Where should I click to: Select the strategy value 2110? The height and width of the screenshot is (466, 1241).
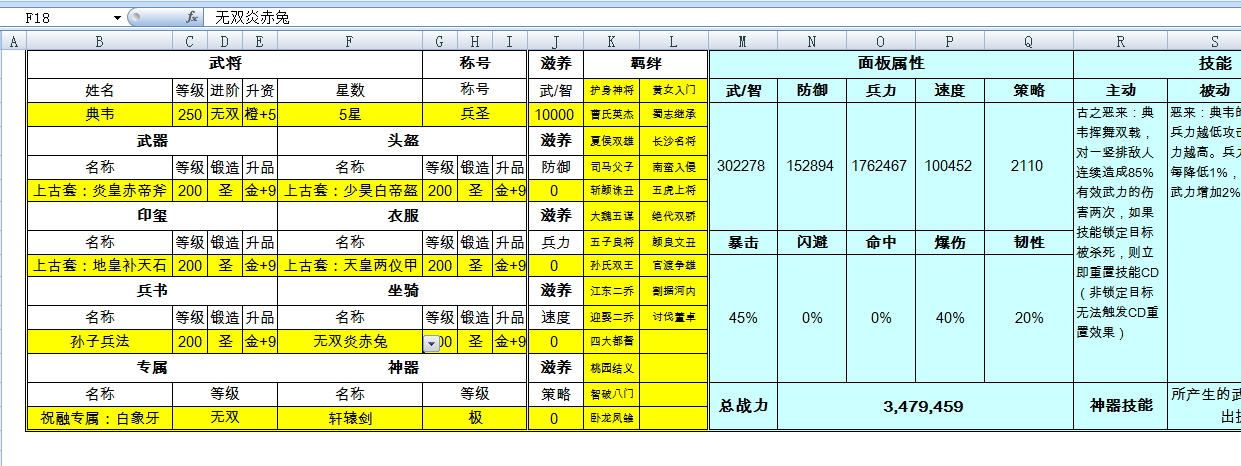[1029, 166]
